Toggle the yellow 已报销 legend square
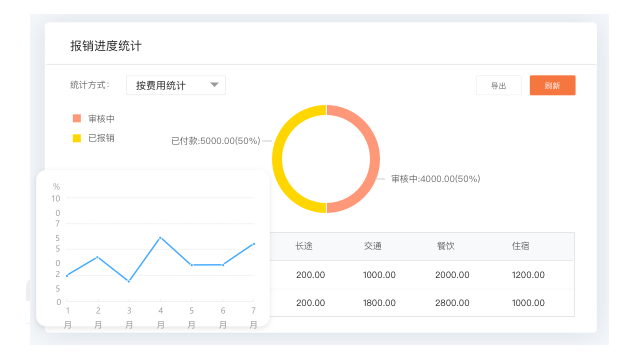 (77, 138)
